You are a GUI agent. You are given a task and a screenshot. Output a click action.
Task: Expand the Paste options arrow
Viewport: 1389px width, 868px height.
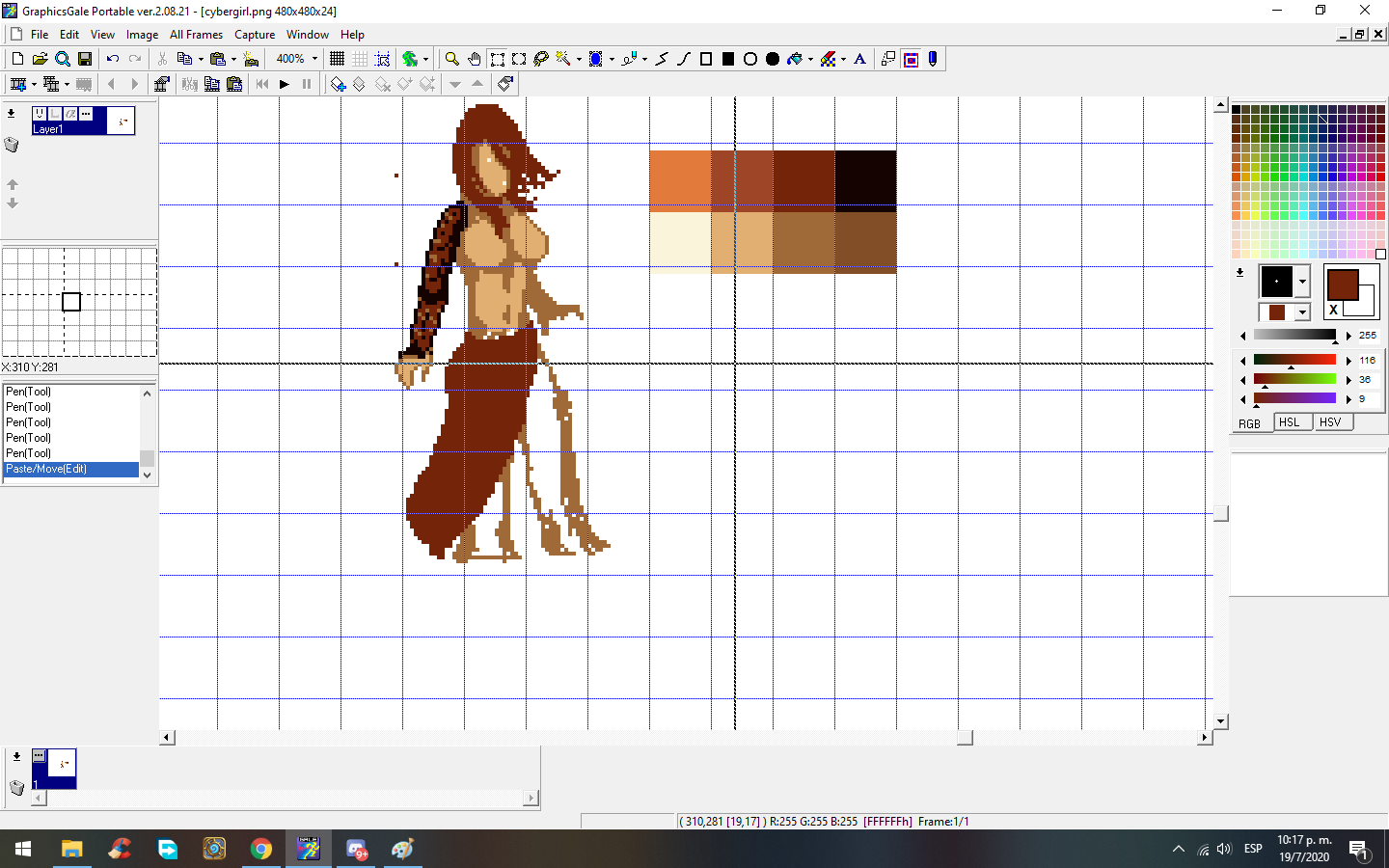click(233, 59)
